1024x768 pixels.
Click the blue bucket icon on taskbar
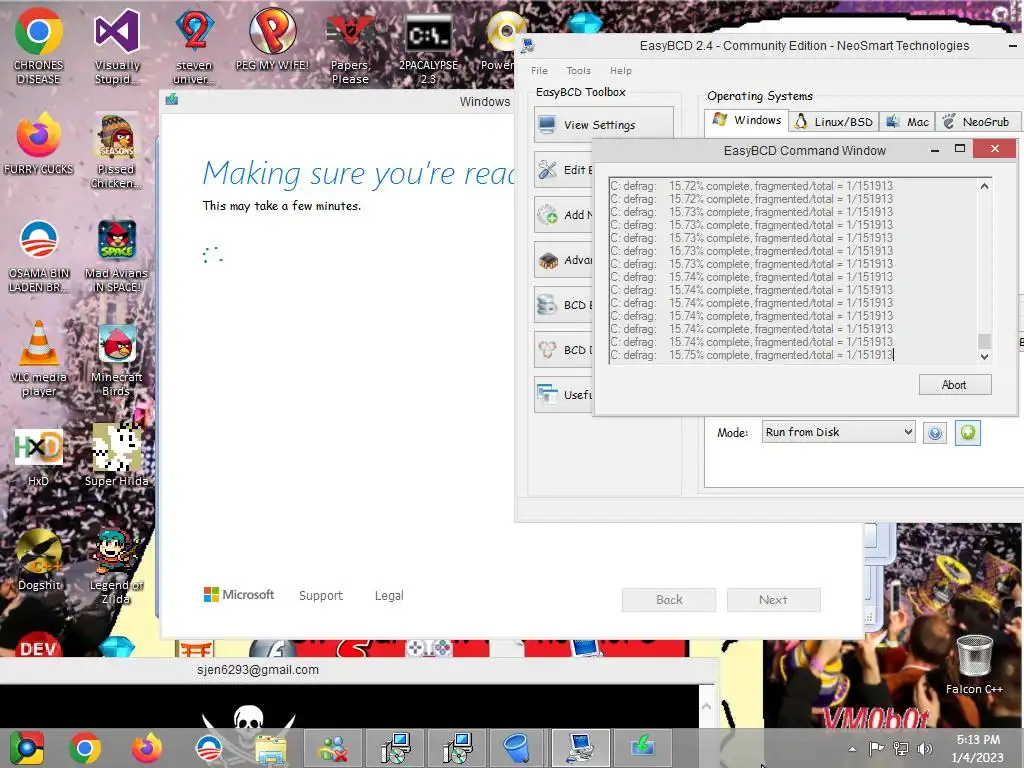click(x=517, y=748)
